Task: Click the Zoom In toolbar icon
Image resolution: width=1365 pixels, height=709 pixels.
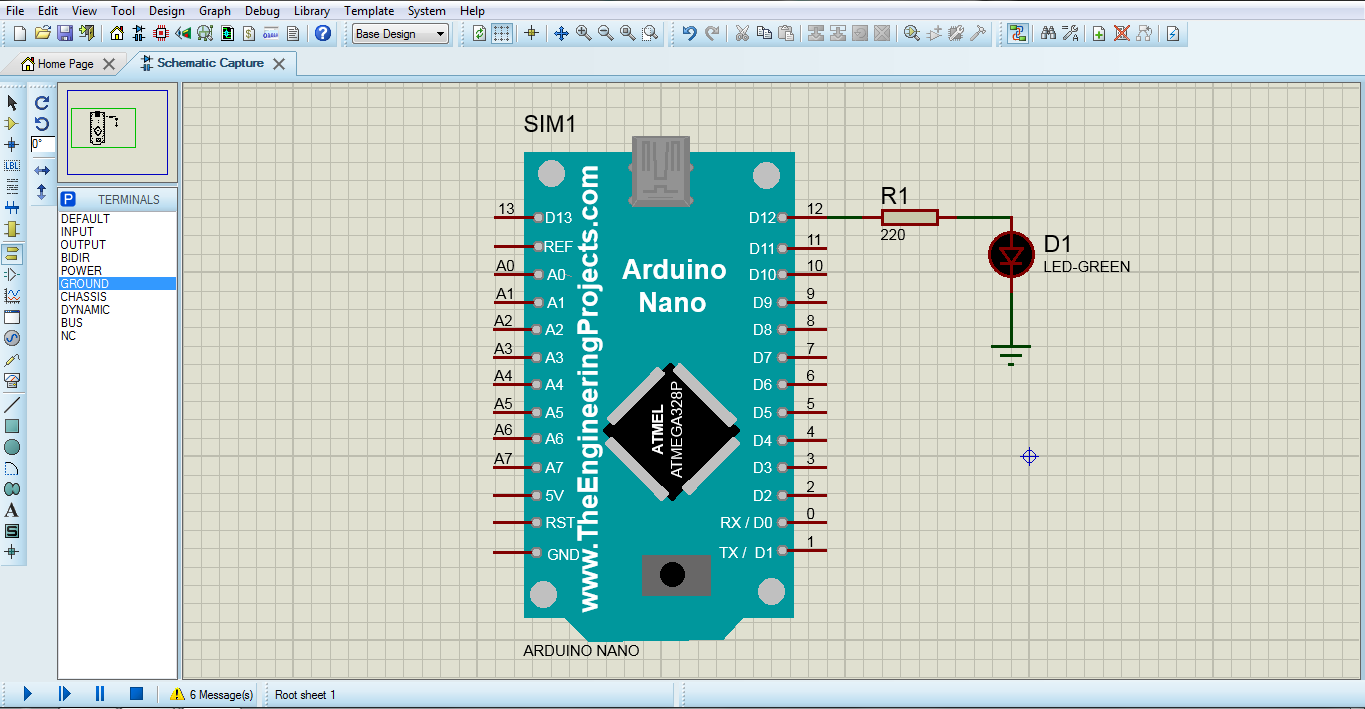Action: pos(583,32)
